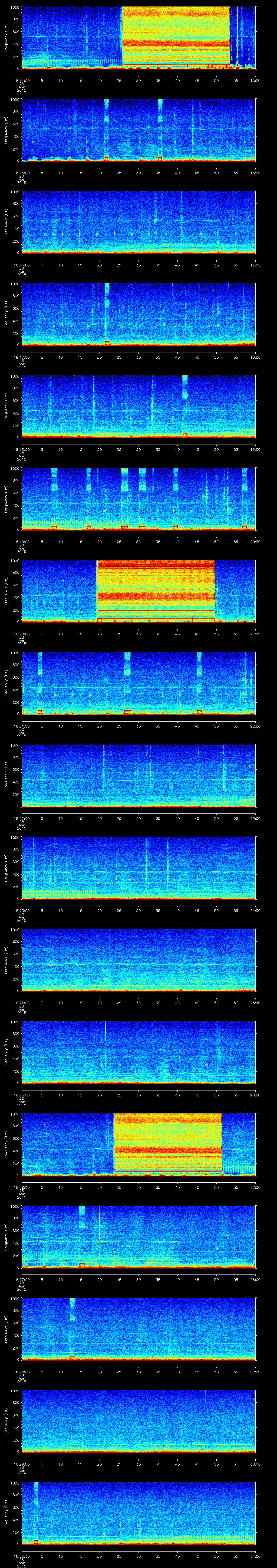Click the 18:16:00 start time label
Screen dimensions: 277x1568
pyautogui.click(x=21, y=265)
